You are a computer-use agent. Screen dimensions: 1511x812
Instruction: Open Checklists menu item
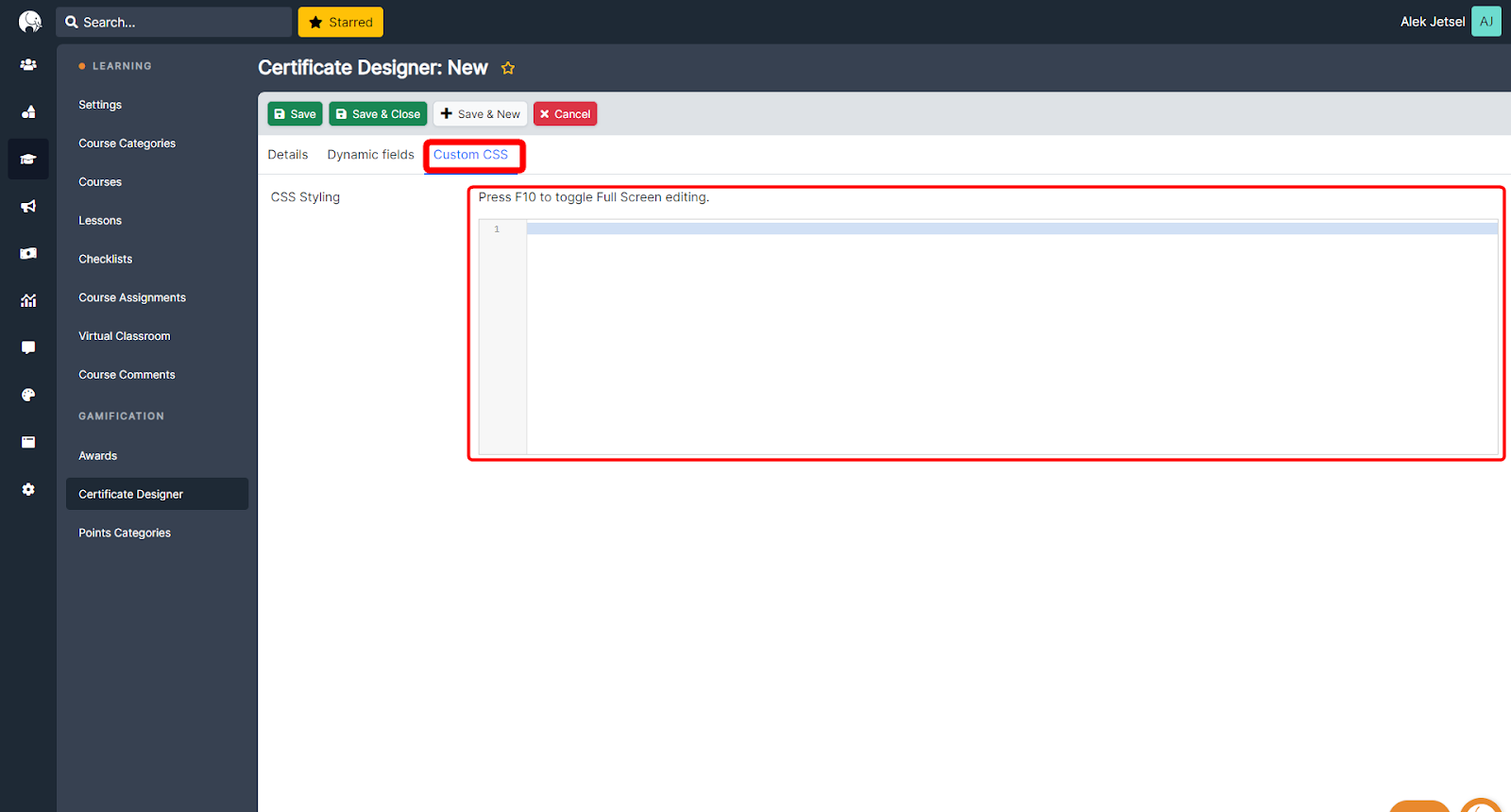point(106,260)
